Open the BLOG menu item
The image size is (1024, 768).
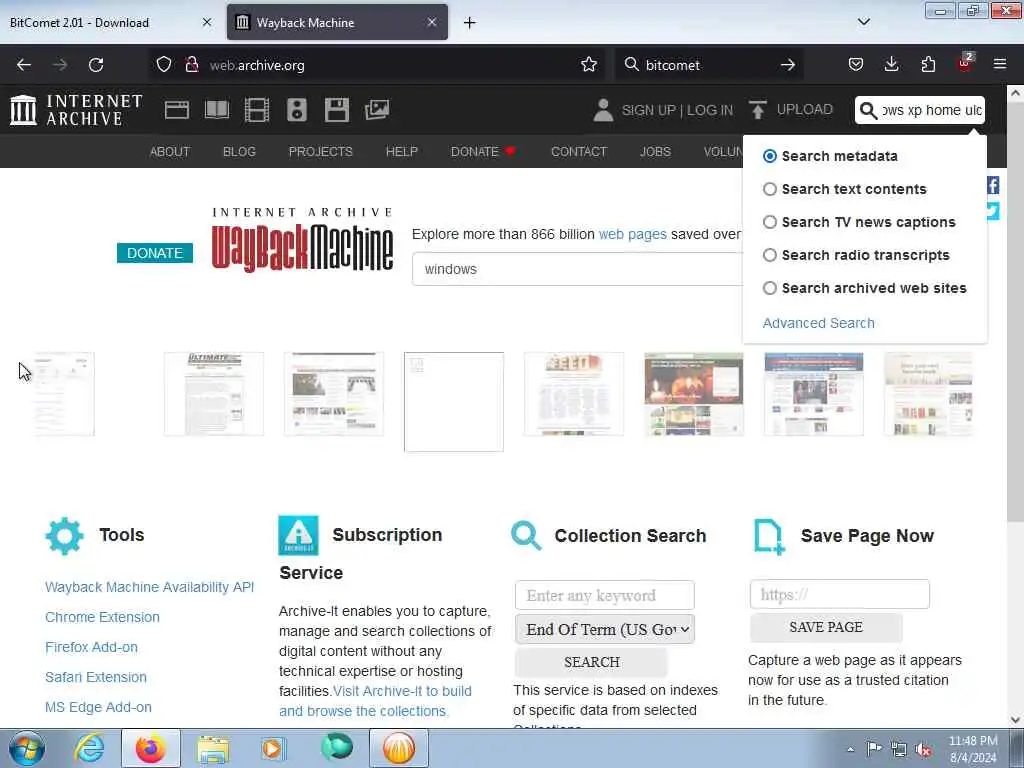point(239,152)
